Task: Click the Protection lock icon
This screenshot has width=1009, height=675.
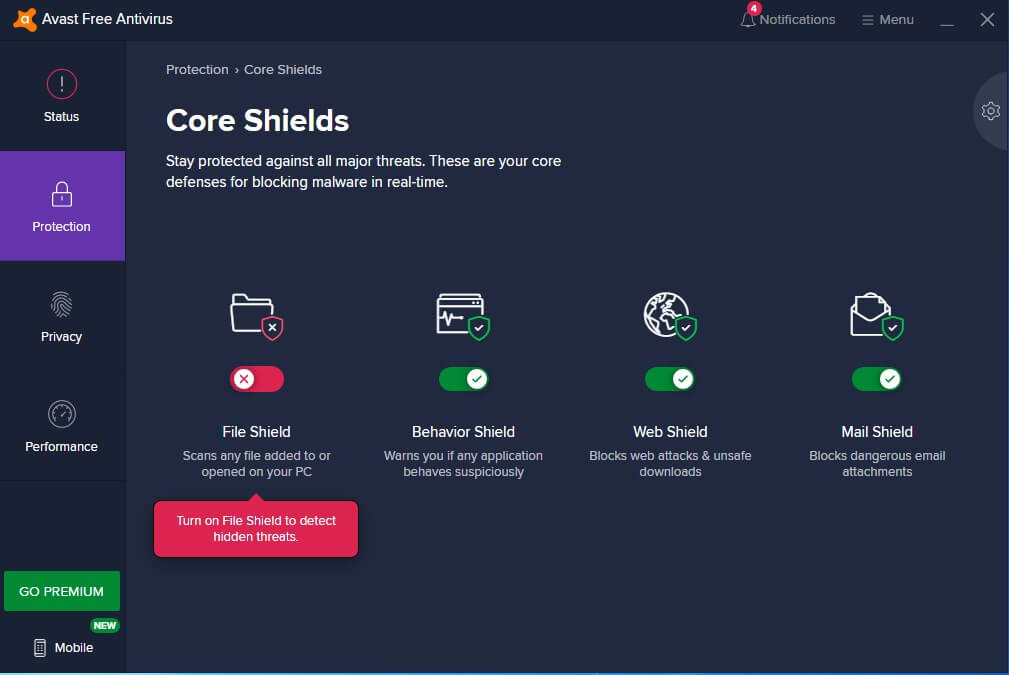Action: pyautogui.click(x=62, y=194)
